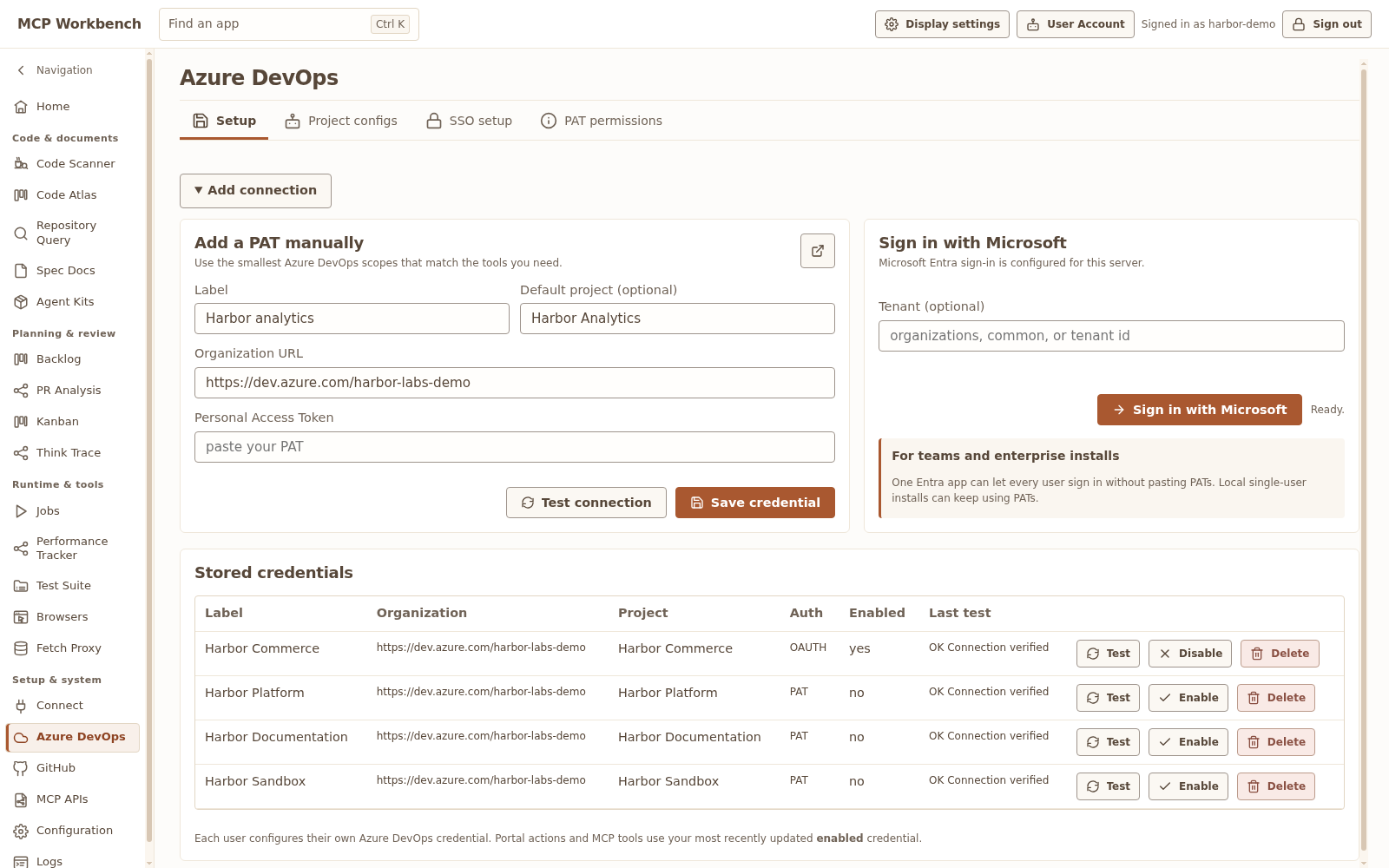Test the Harbor Commerce credential
Viewport: 1389px width, 868px height.
[1108, 654]
